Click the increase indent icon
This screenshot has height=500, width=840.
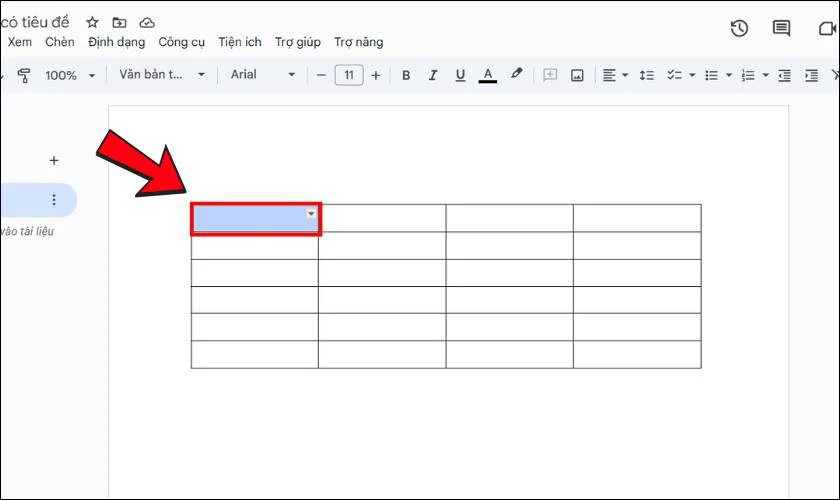[x=812, y=75]
